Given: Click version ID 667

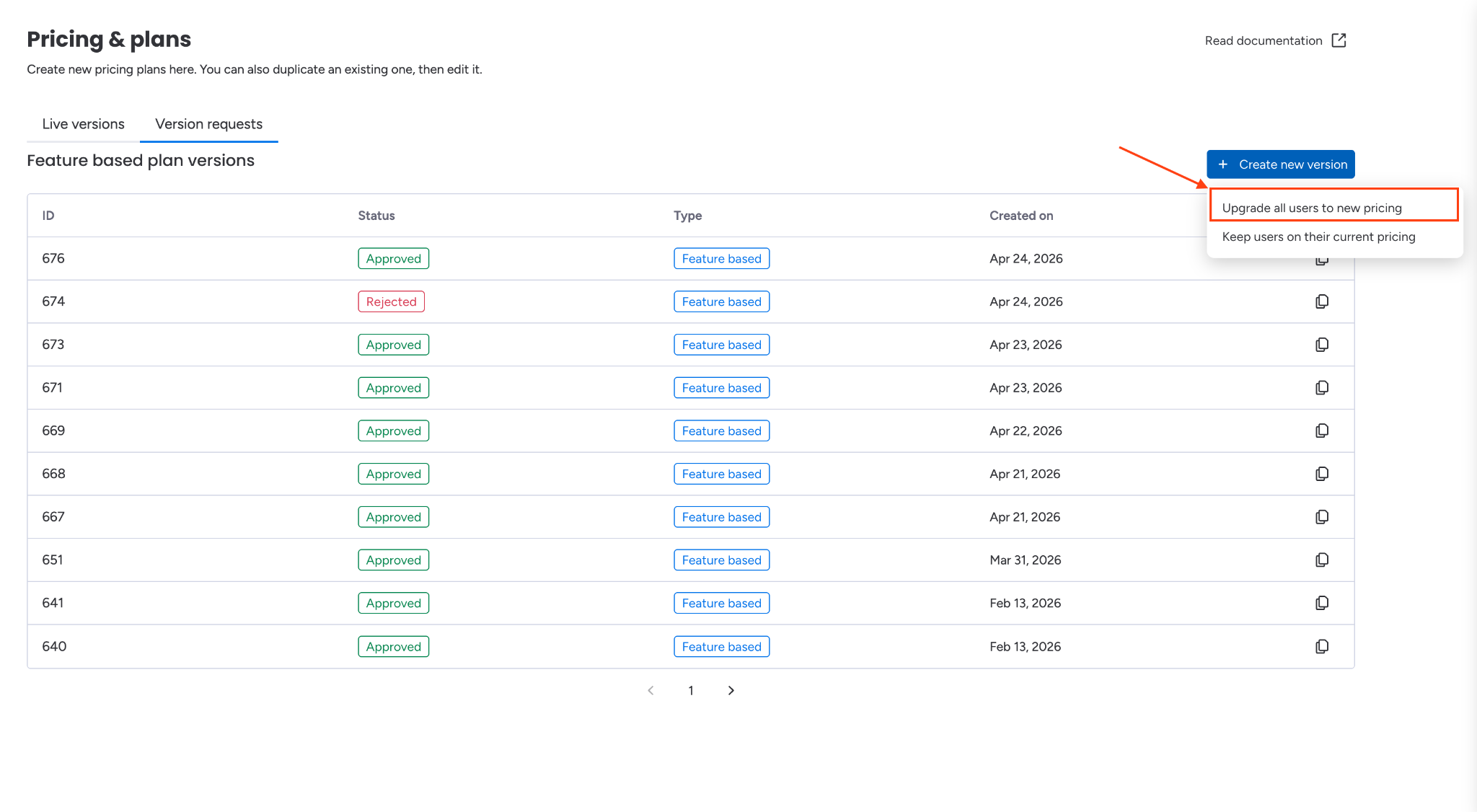Looking at the screenshot, I should (x=53, y=517).
